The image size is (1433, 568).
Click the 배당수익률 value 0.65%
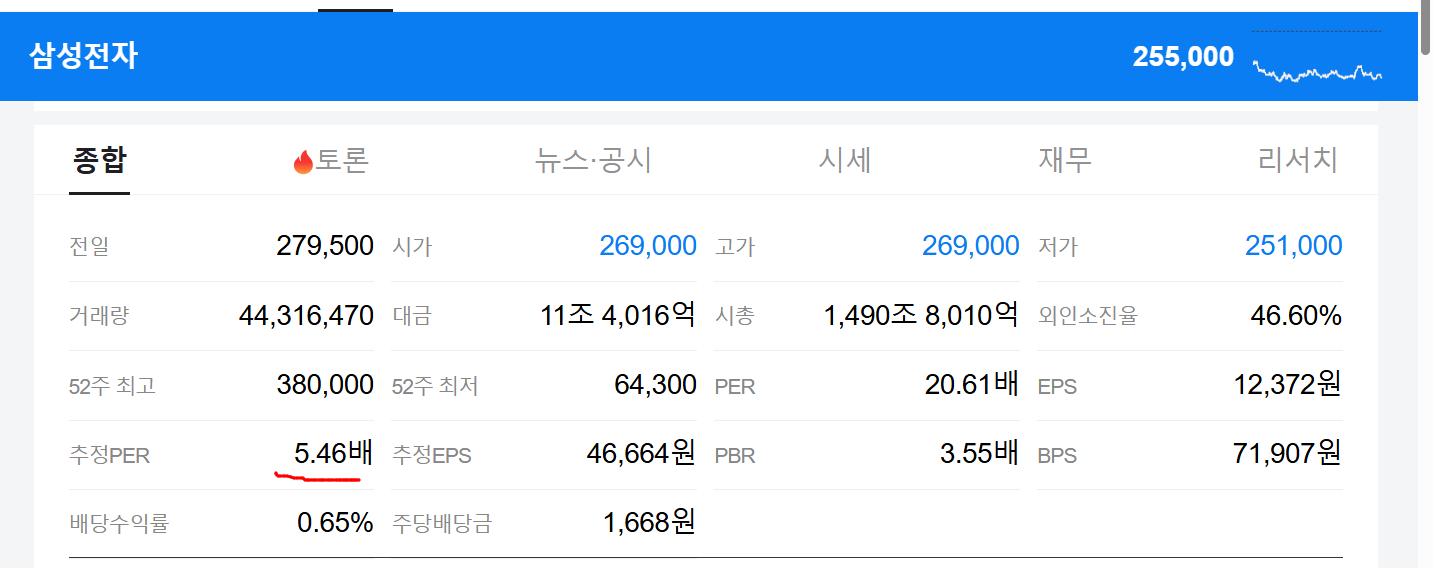coord(335,523)
